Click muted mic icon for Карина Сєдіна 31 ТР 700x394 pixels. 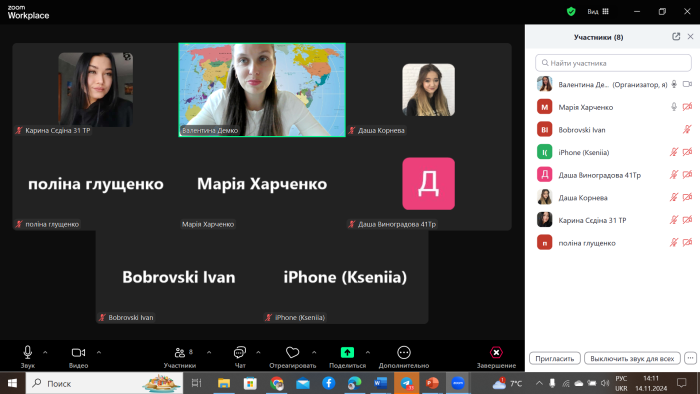click(674, 220)
